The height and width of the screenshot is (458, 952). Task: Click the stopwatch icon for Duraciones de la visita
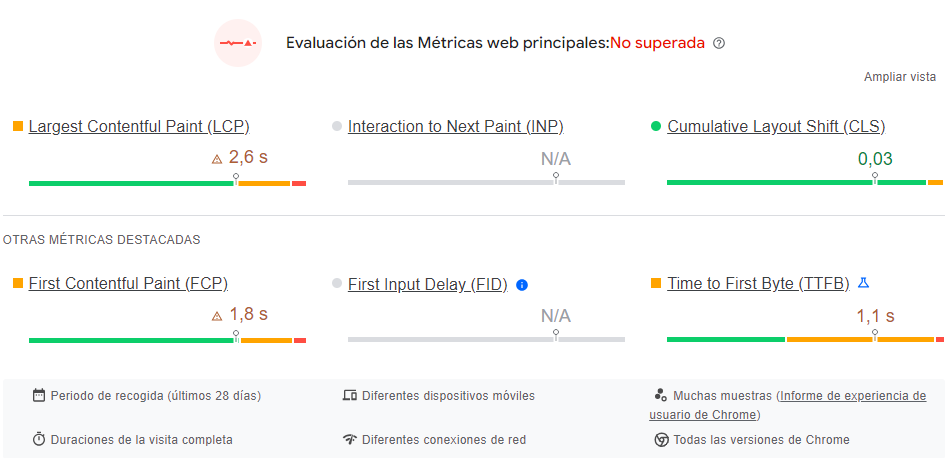(39, 439)
